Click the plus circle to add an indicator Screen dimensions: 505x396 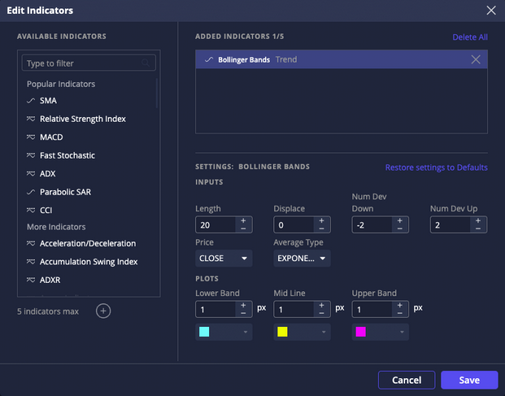[103, 311]
